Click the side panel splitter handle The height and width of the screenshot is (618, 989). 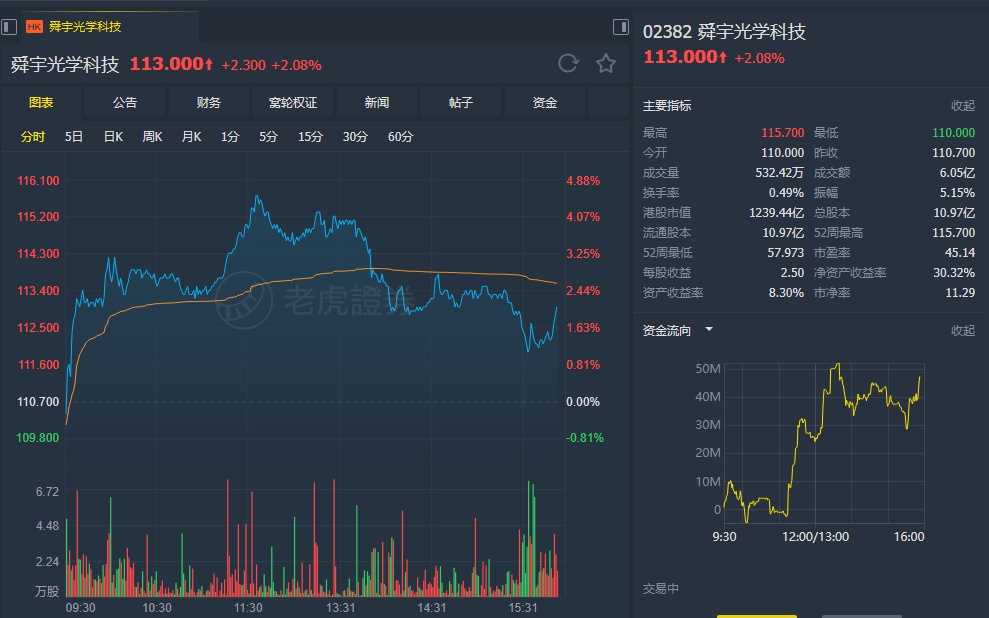(x=621, y=27)
